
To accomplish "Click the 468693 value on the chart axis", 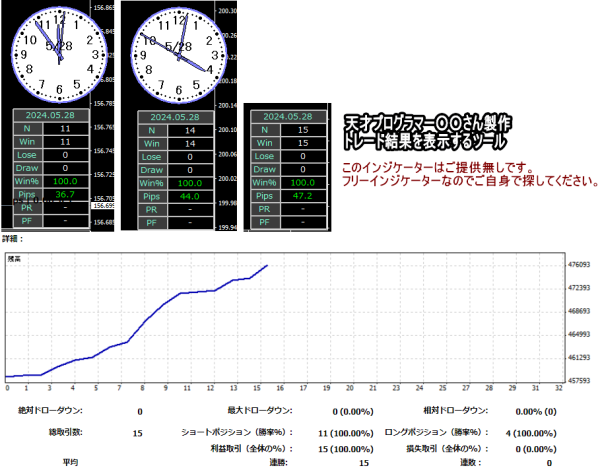I will 579,311.
